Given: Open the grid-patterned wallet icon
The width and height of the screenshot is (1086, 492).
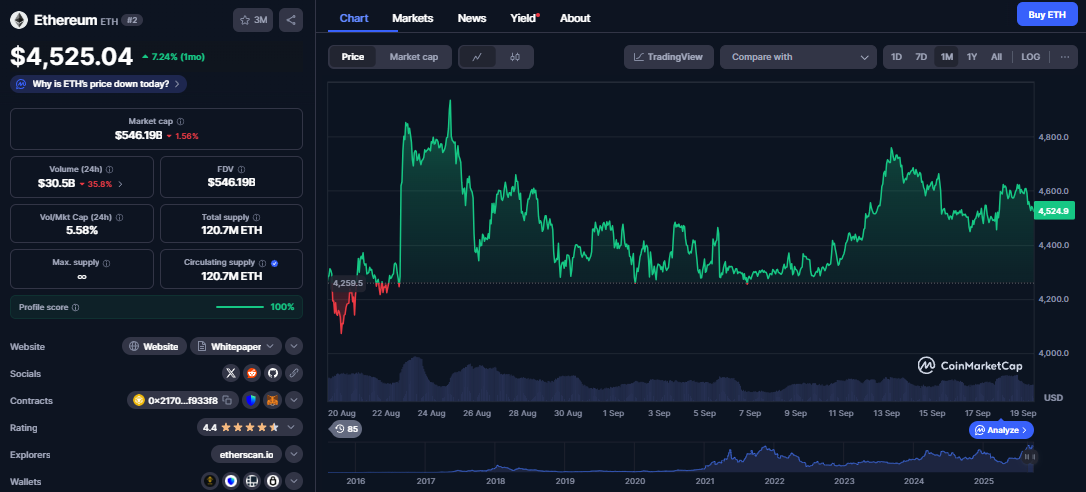Looking at the screenshot, I should pos(252,481).
